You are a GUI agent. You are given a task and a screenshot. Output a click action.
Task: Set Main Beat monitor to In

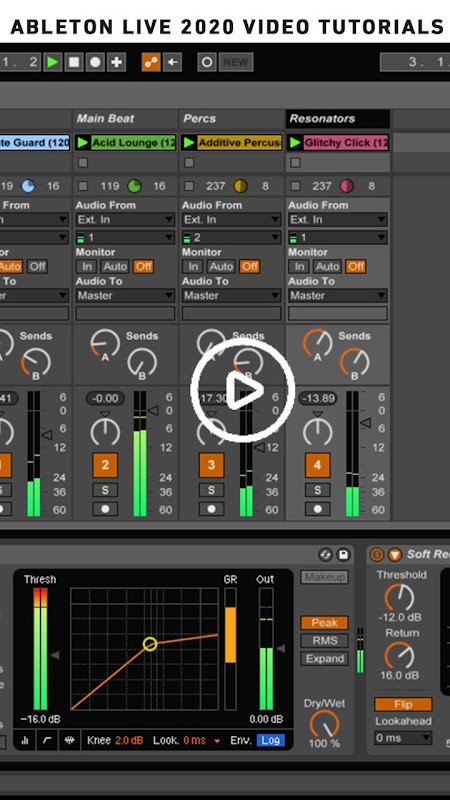click(x=87, y=266)
